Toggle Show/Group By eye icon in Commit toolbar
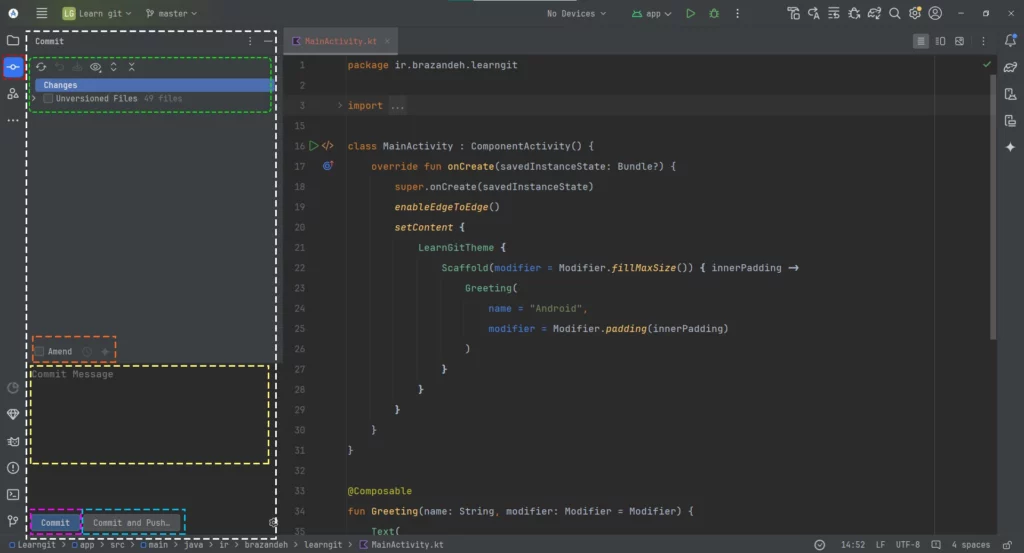Viewport: 1024px width, 553px height. pyautogui.click(x=95, y=67)
